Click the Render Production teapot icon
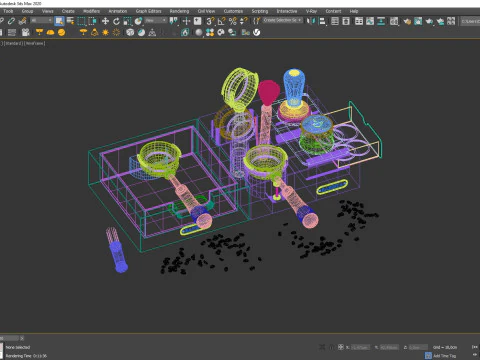This screenshot has width=480, height=360. click(429, 21)
